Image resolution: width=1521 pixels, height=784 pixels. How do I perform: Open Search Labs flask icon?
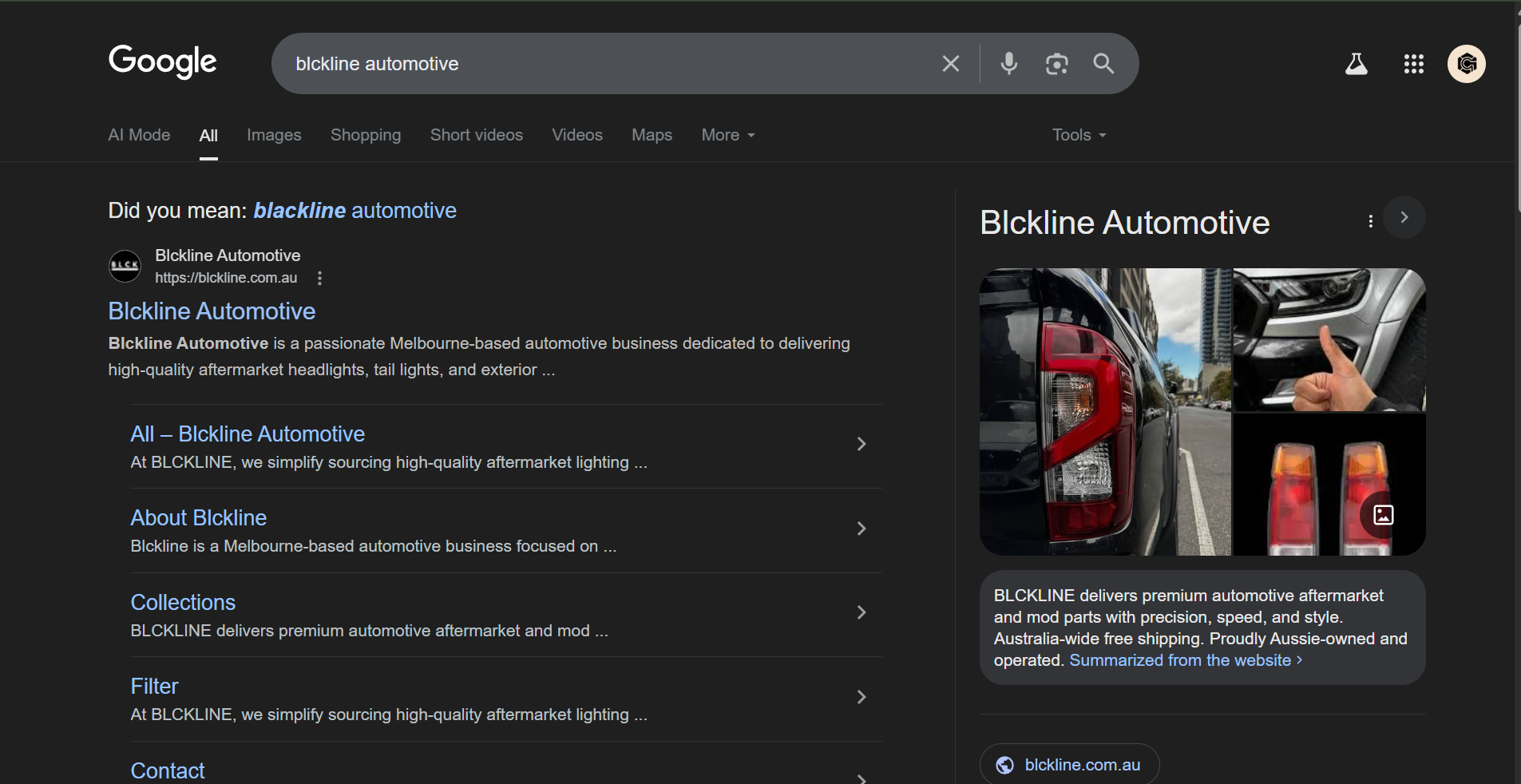[x=1356, y=64]
